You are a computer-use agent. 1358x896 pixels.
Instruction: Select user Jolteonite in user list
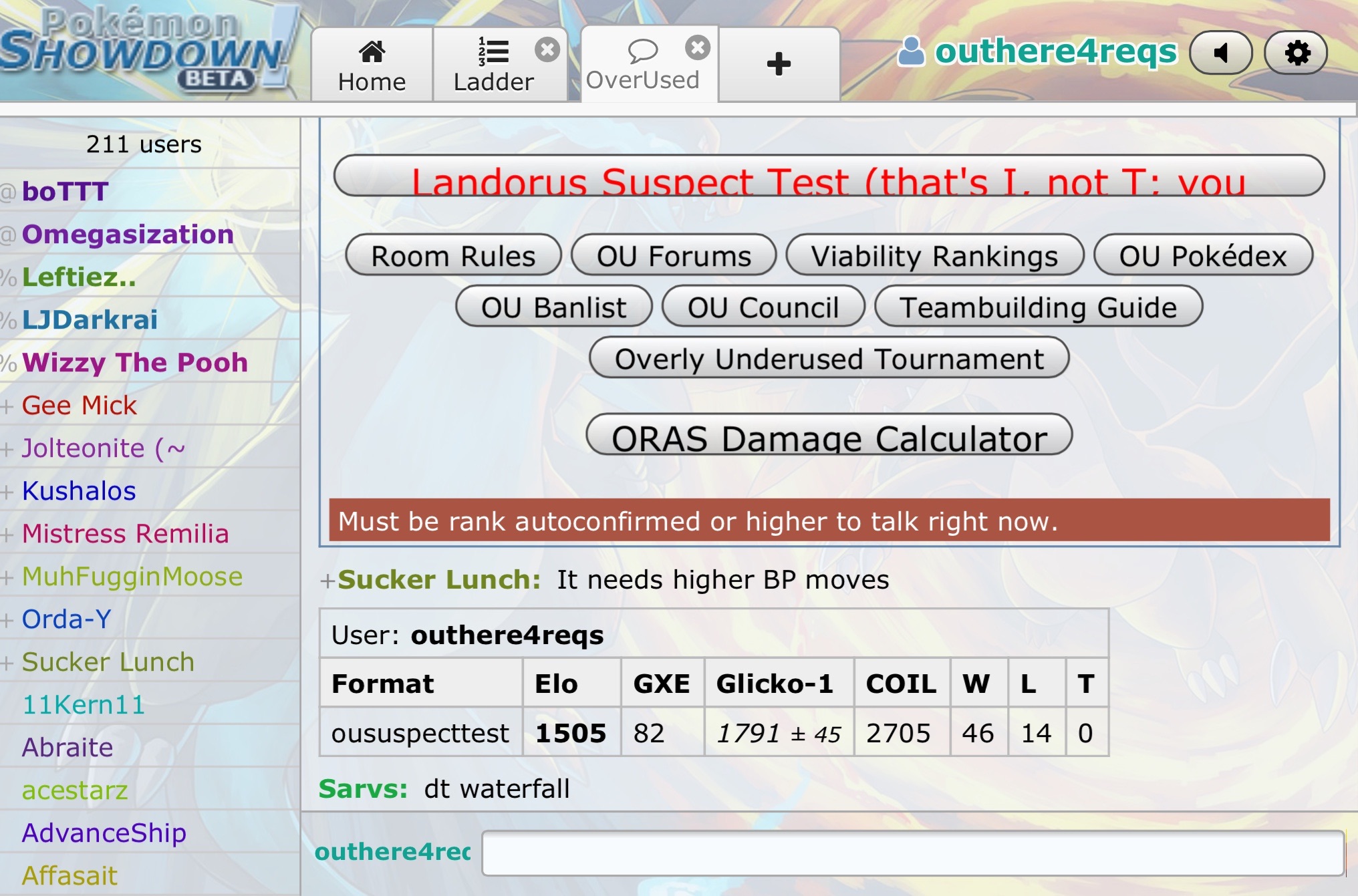point(150,448)
